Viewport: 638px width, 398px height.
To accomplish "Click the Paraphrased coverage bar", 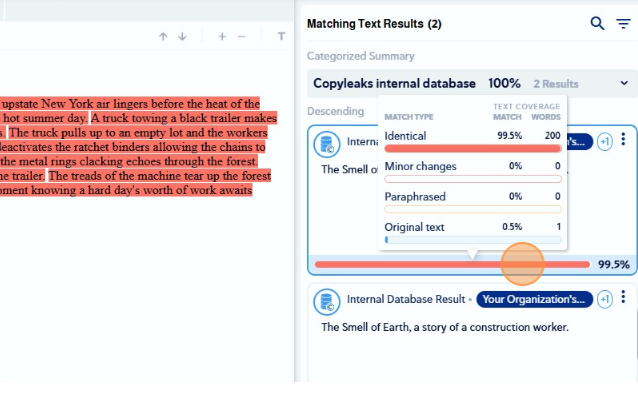I will point(473,210).
